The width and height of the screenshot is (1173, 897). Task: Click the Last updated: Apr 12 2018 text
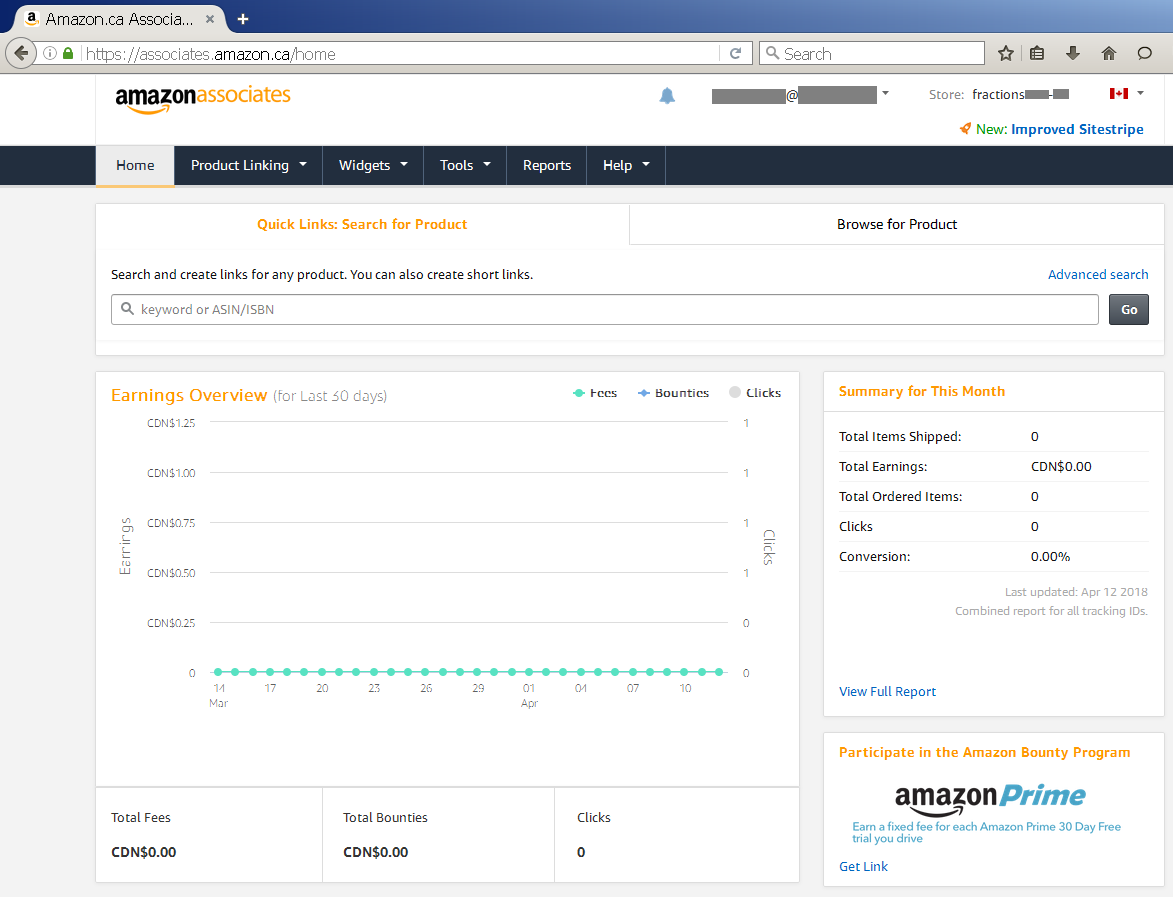click(1076, 592)
